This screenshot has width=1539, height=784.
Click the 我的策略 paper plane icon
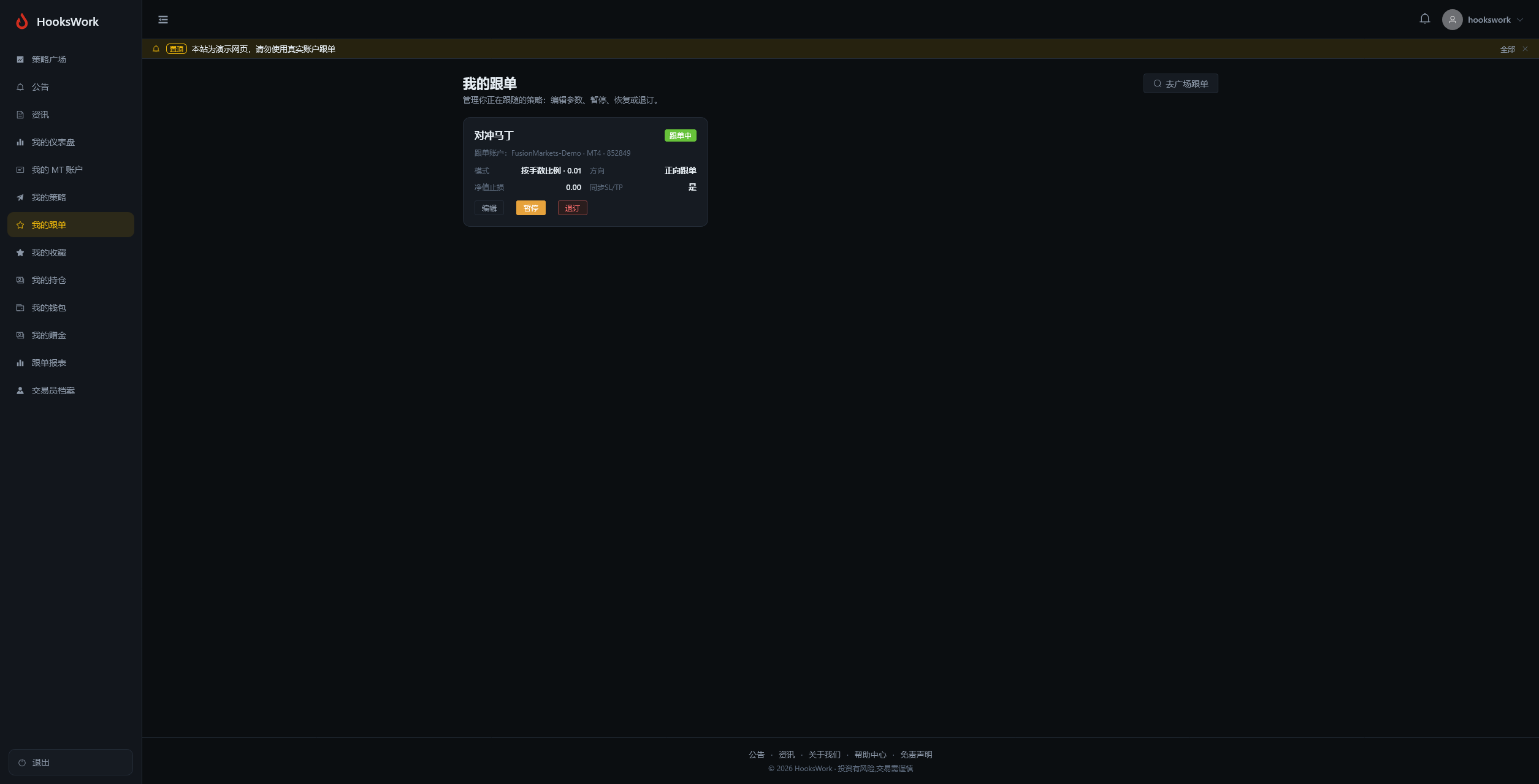(x=20, y=197)
